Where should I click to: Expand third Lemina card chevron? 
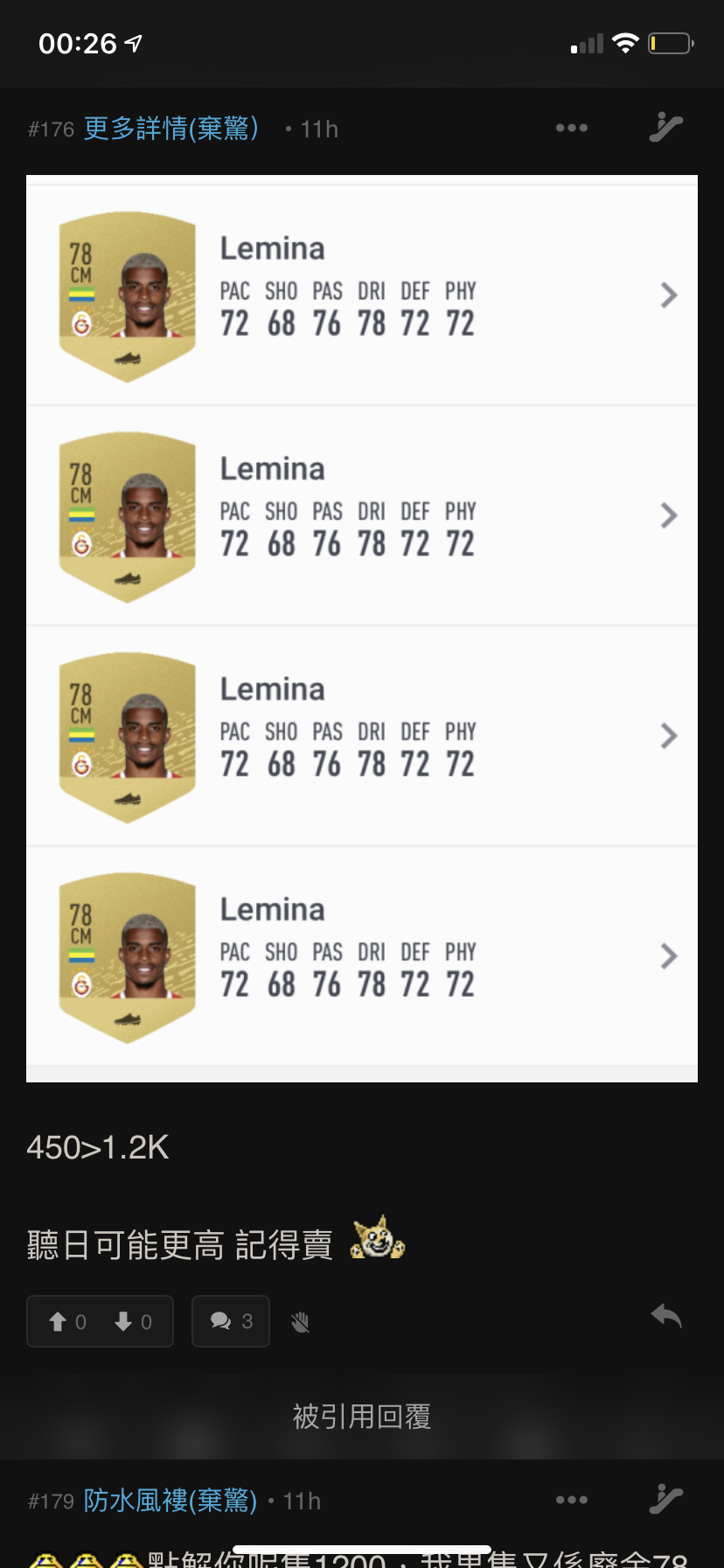(x=669, y=736)
